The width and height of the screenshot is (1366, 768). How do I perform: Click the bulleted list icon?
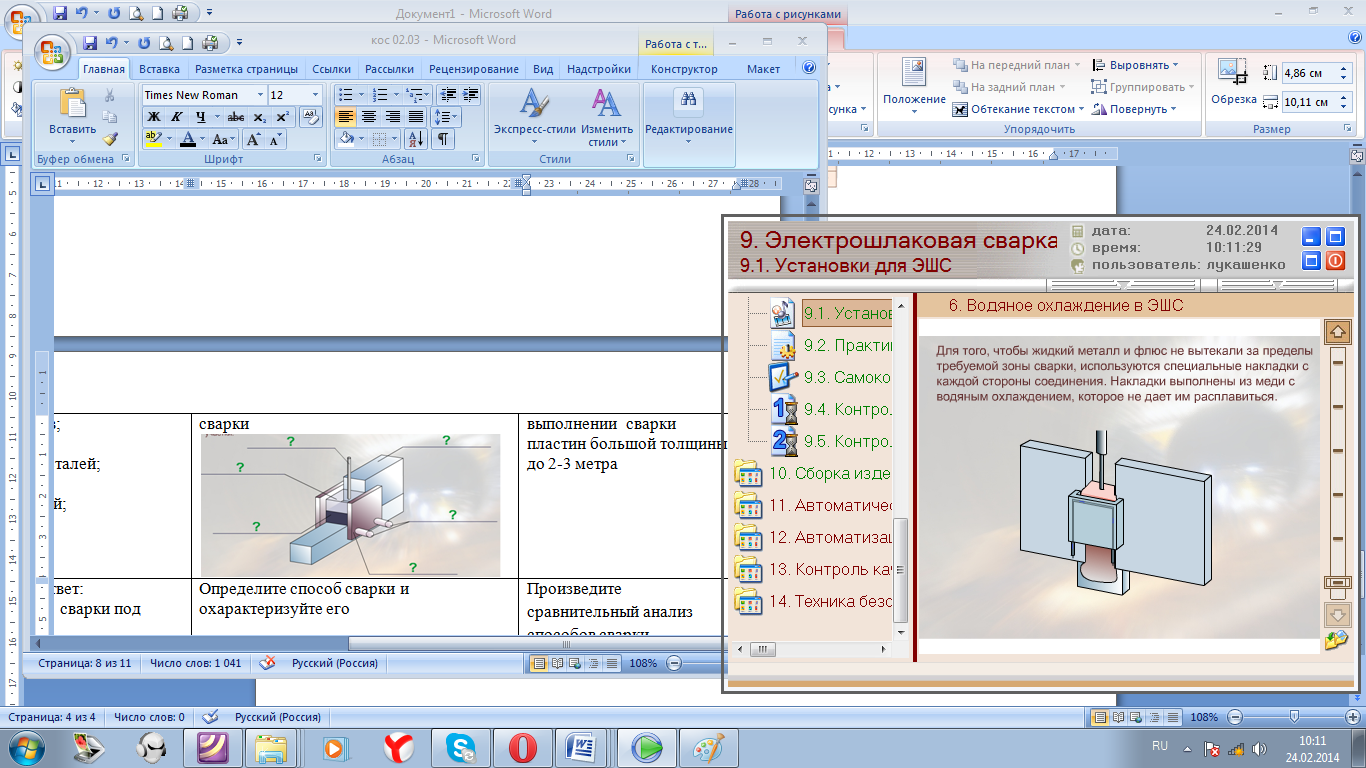[x=345, y=95]
